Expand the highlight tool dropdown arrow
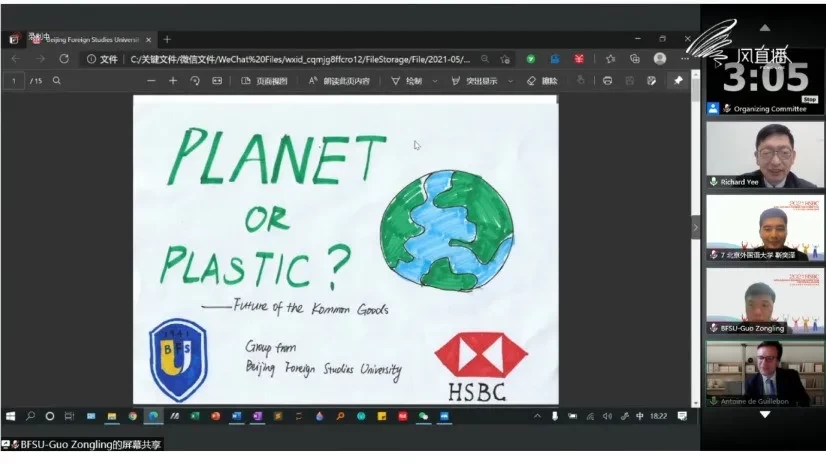This screenshot has height=464, width=826. click(x=510, y=81)
